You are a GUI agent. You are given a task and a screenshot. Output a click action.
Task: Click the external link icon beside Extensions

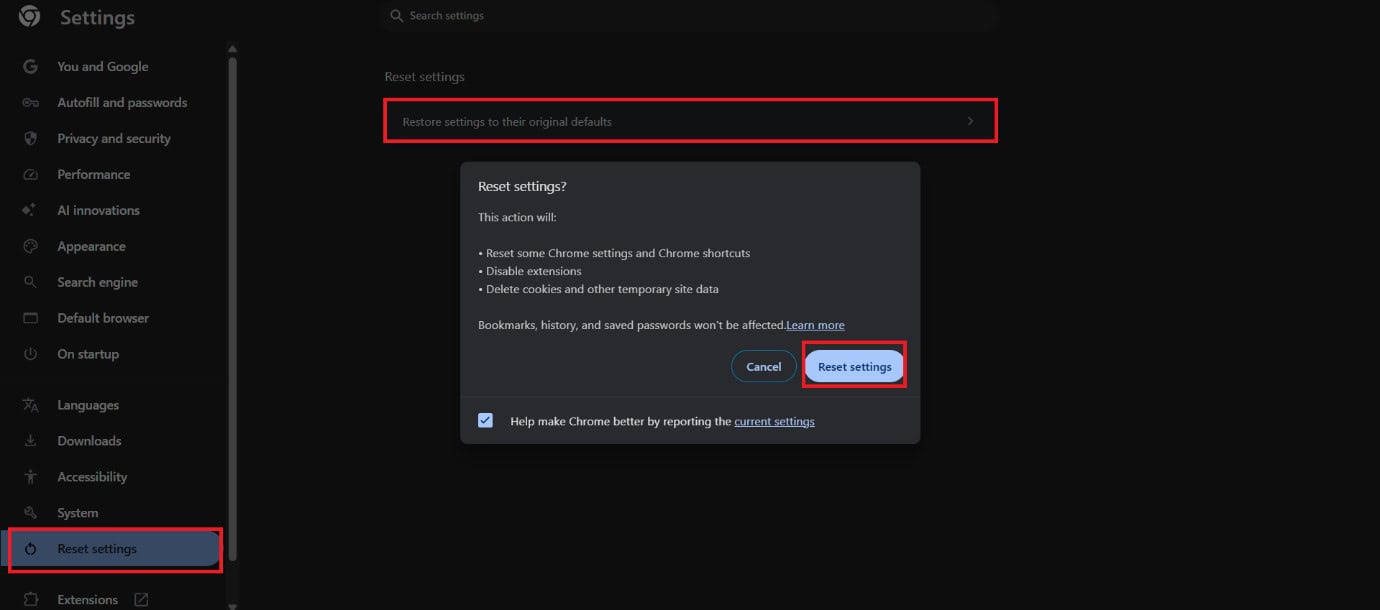[x=141, y=600]
